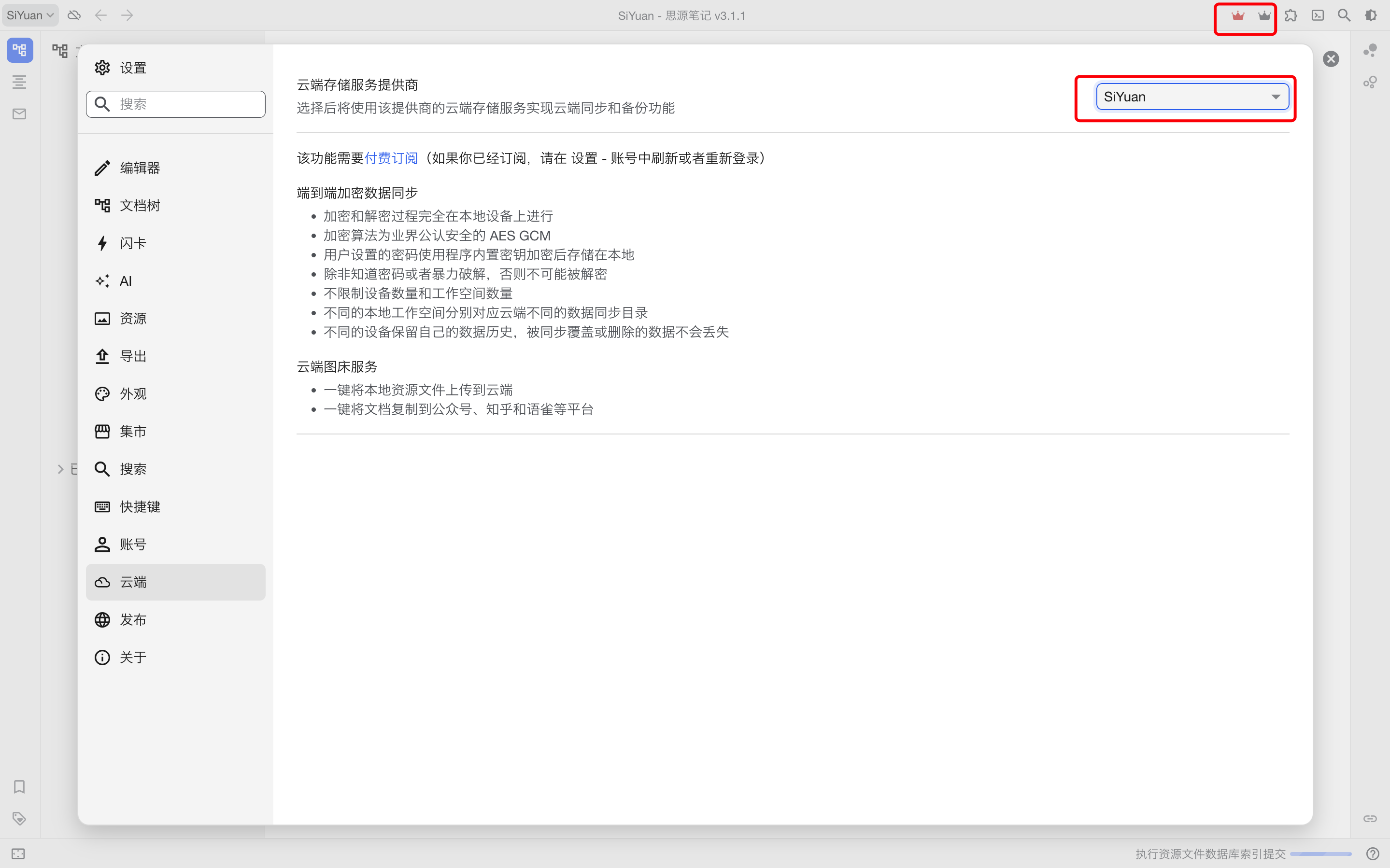Image resolution: width=1390 pixels, height=868 pixels.
Task: Open the SiYuan workspace dropdown
Action: [30, 15]
